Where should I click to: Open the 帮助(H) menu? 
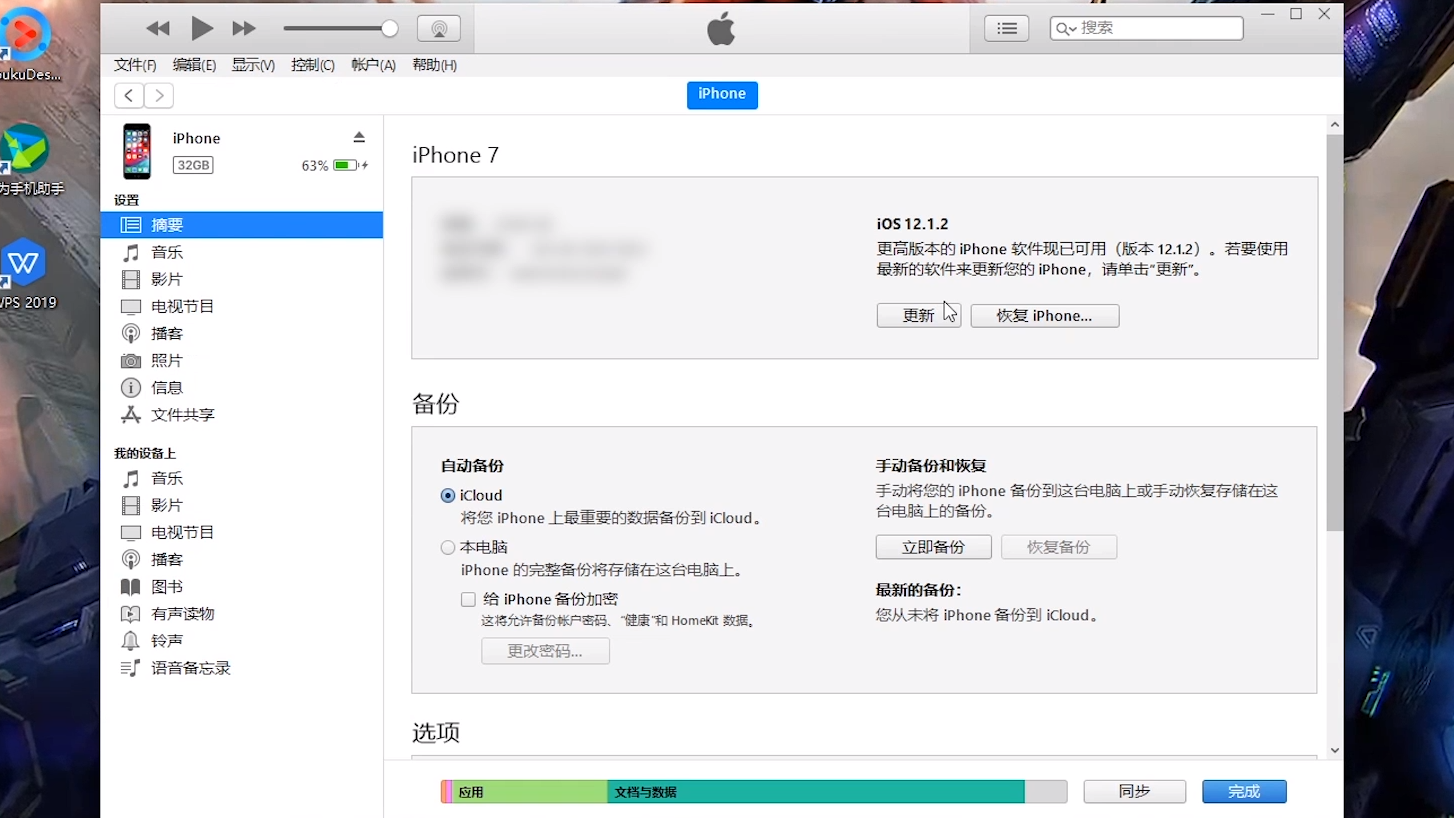click(x=434, y=65)
